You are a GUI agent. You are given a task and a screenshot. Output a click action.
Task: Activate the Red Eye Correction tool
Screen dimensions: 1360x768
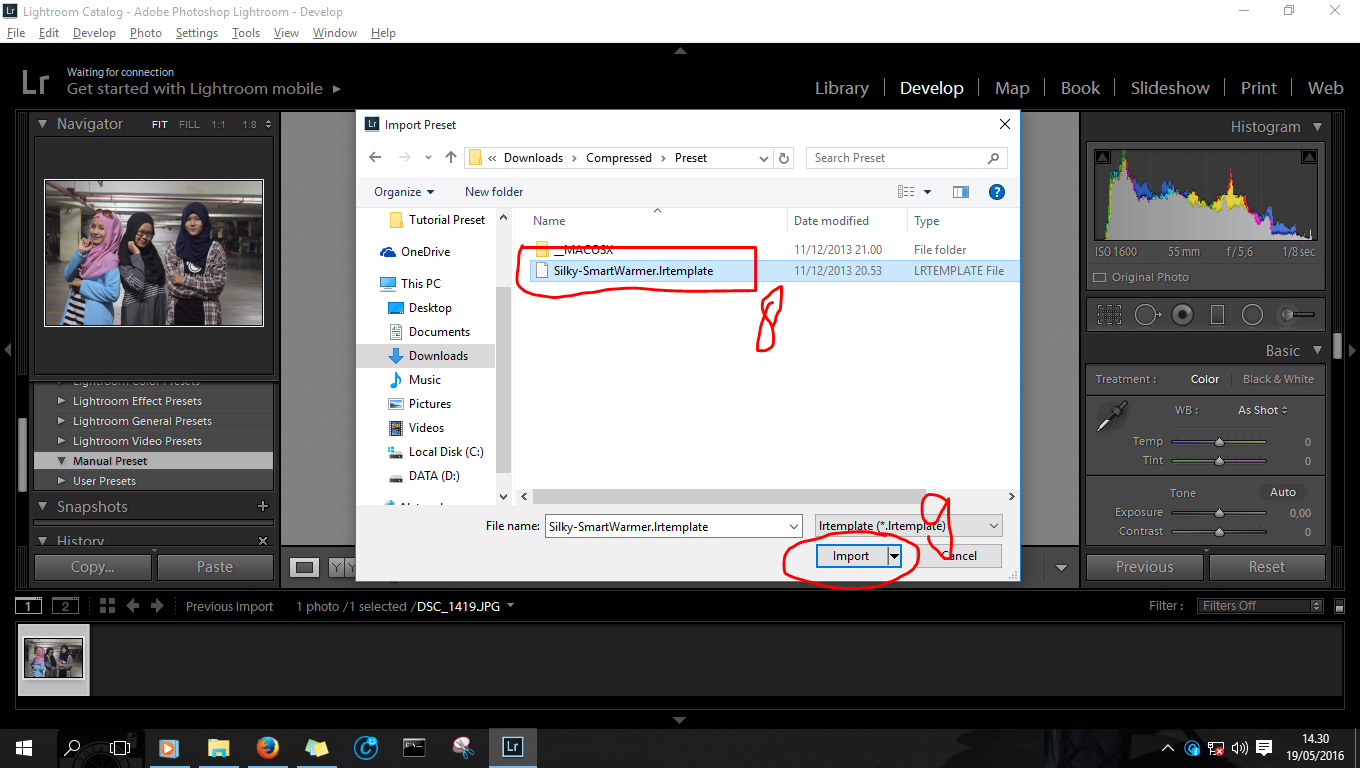pyautogui.click(x=1183, y=315)
